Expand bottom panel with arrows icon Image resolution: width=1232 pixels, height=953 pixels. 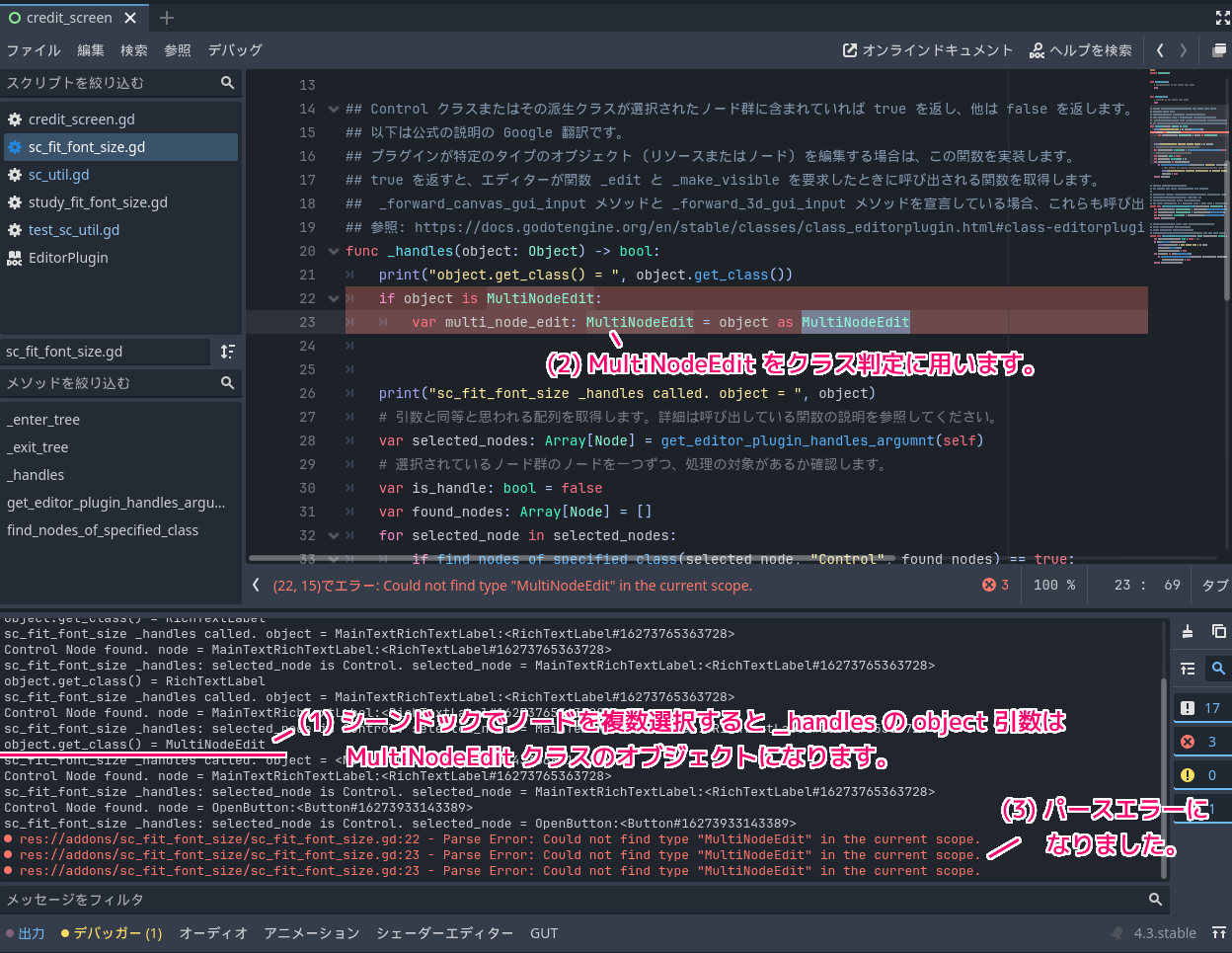click(1219, 932)
